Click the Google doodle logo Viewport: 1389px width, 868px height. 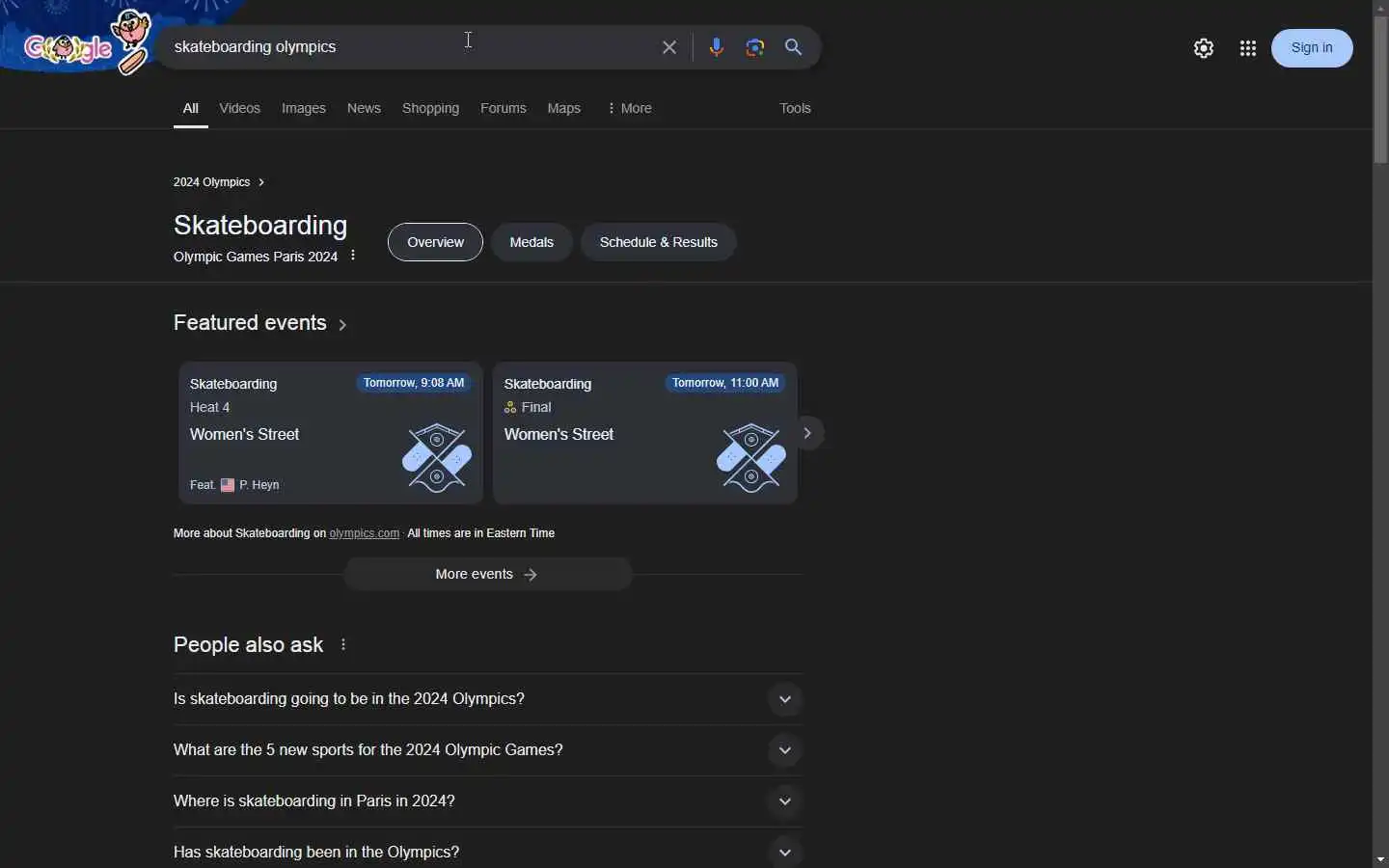[x=87, y=43]
